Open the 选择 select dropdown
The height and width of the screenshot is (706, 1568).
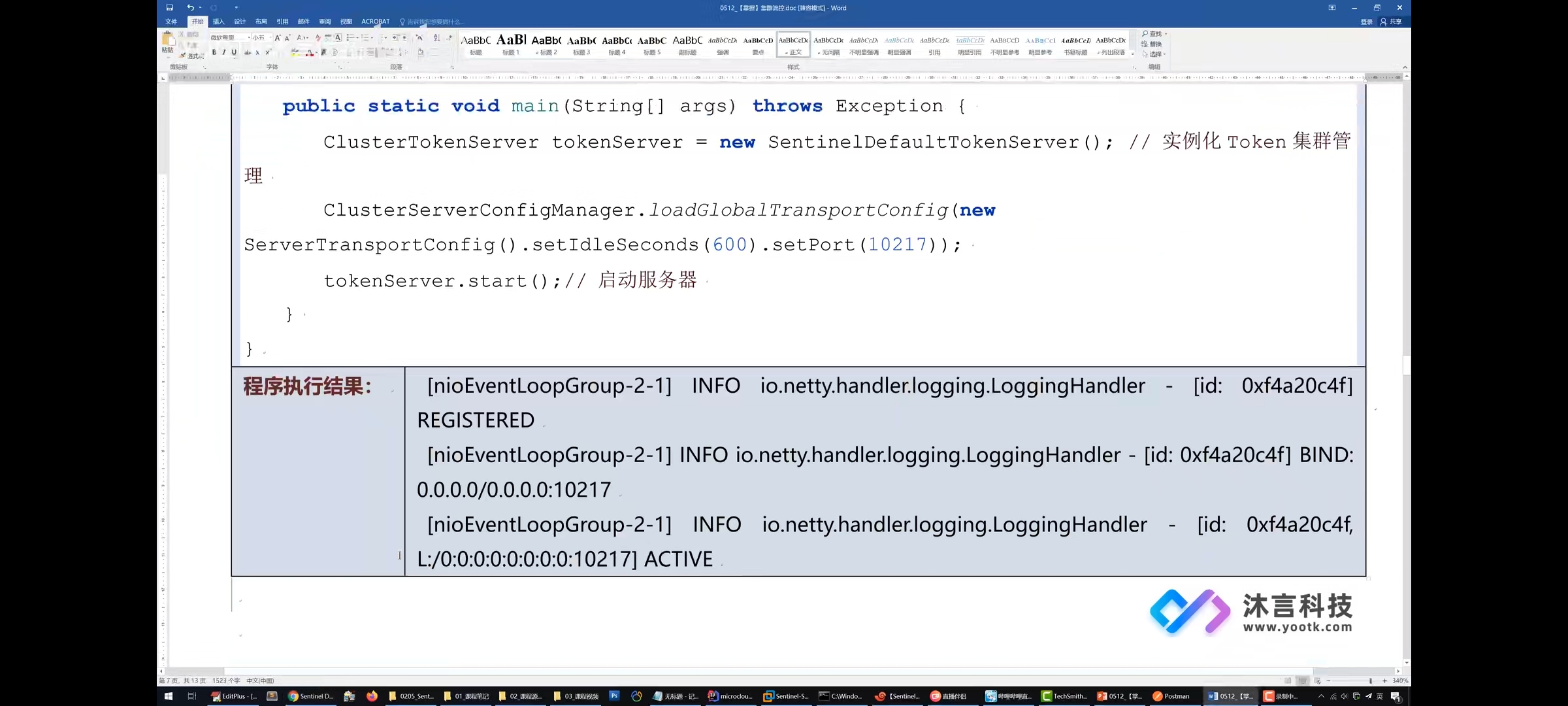coord(1154,54)
